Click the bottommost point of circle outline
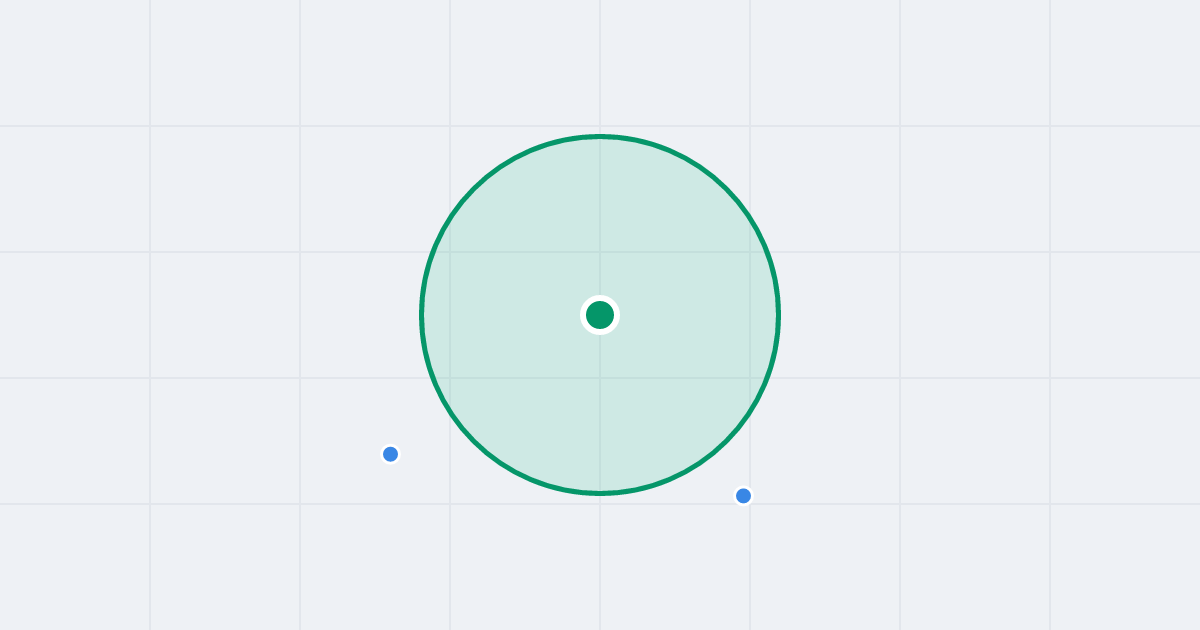The image size is (1200, 630). [600, 493]
